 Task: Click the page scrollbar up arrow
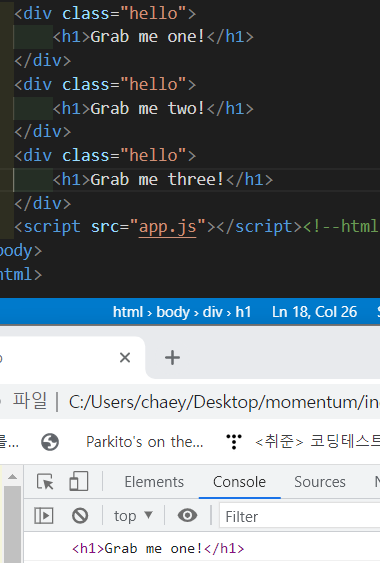12,477
